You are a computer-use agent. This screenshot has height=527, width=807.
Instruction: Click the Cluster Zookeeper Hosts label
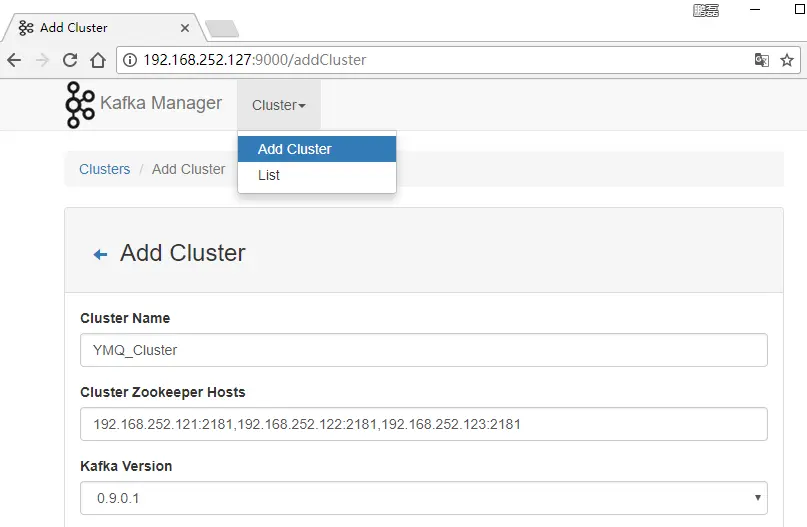pyautogui.click(x=163, y=392)
